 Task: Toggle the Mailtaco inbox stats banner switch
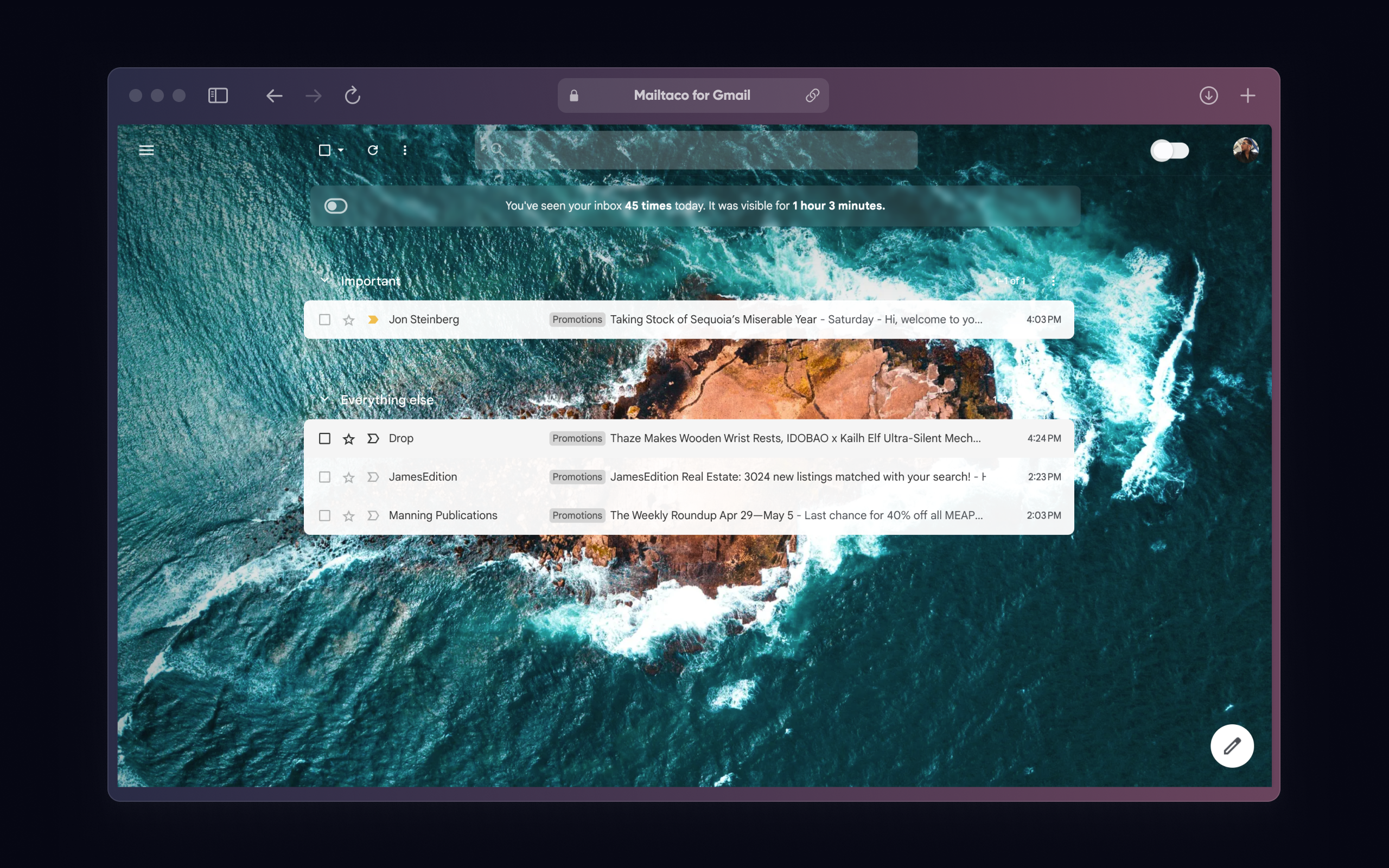pos(336,205)
